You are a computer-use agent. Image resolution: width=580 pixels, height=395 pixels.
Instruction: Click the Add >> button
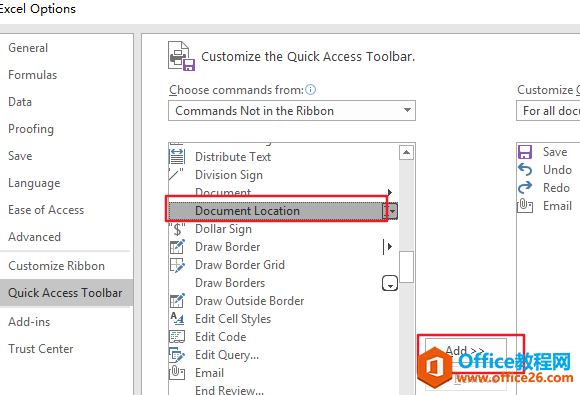(466, 350)
